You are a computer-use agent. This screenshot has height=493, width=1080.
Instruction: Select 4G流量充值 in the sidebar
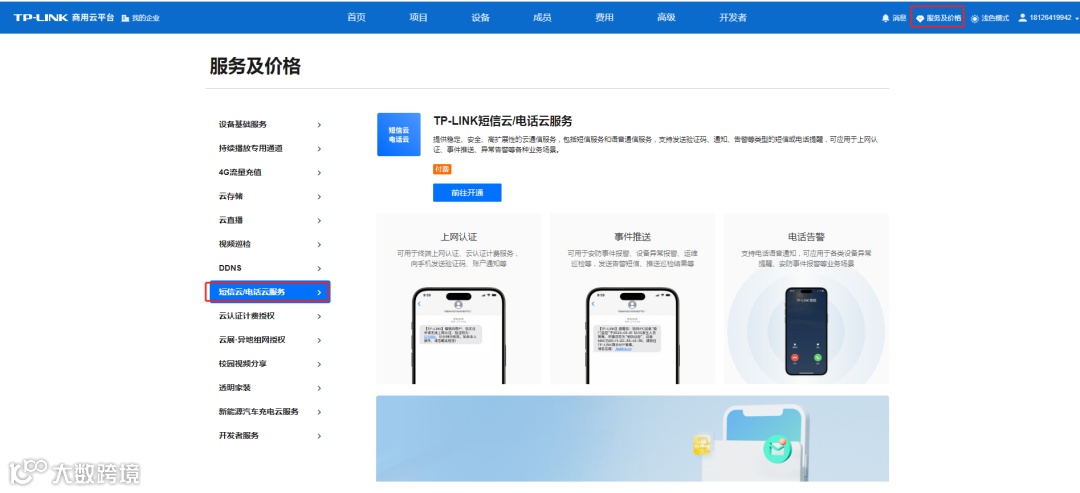coord(269,173)
